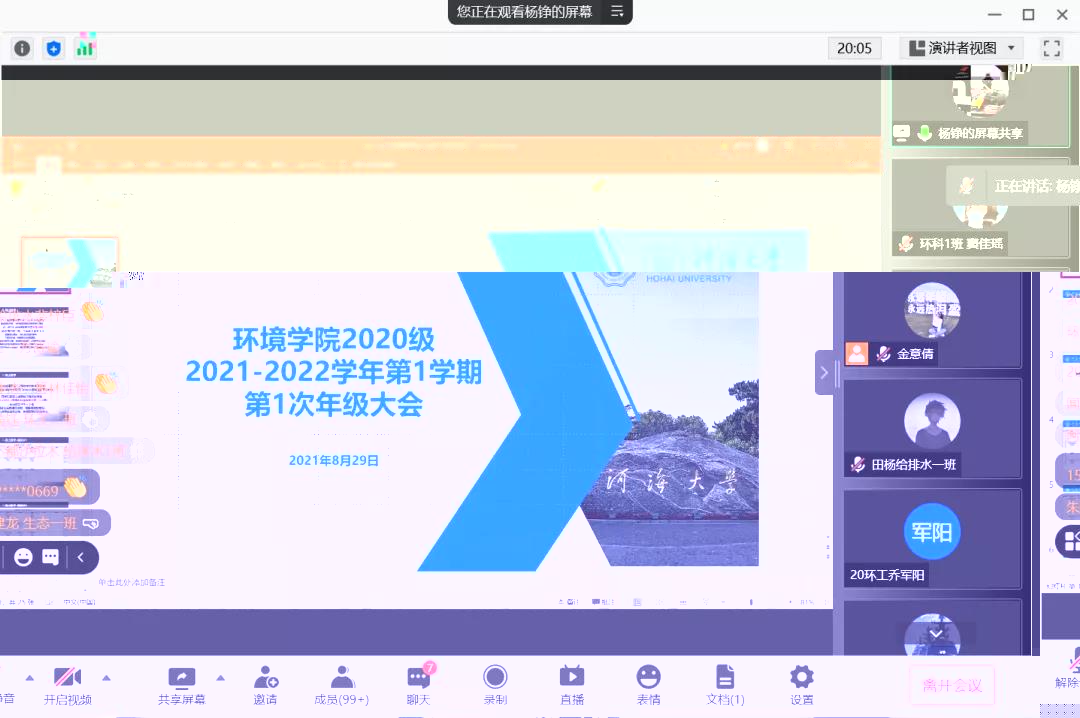This screenshot has width=1080, height=718.
Task: Click the 离开会议 leave meeting button
Action: point(952,685)
